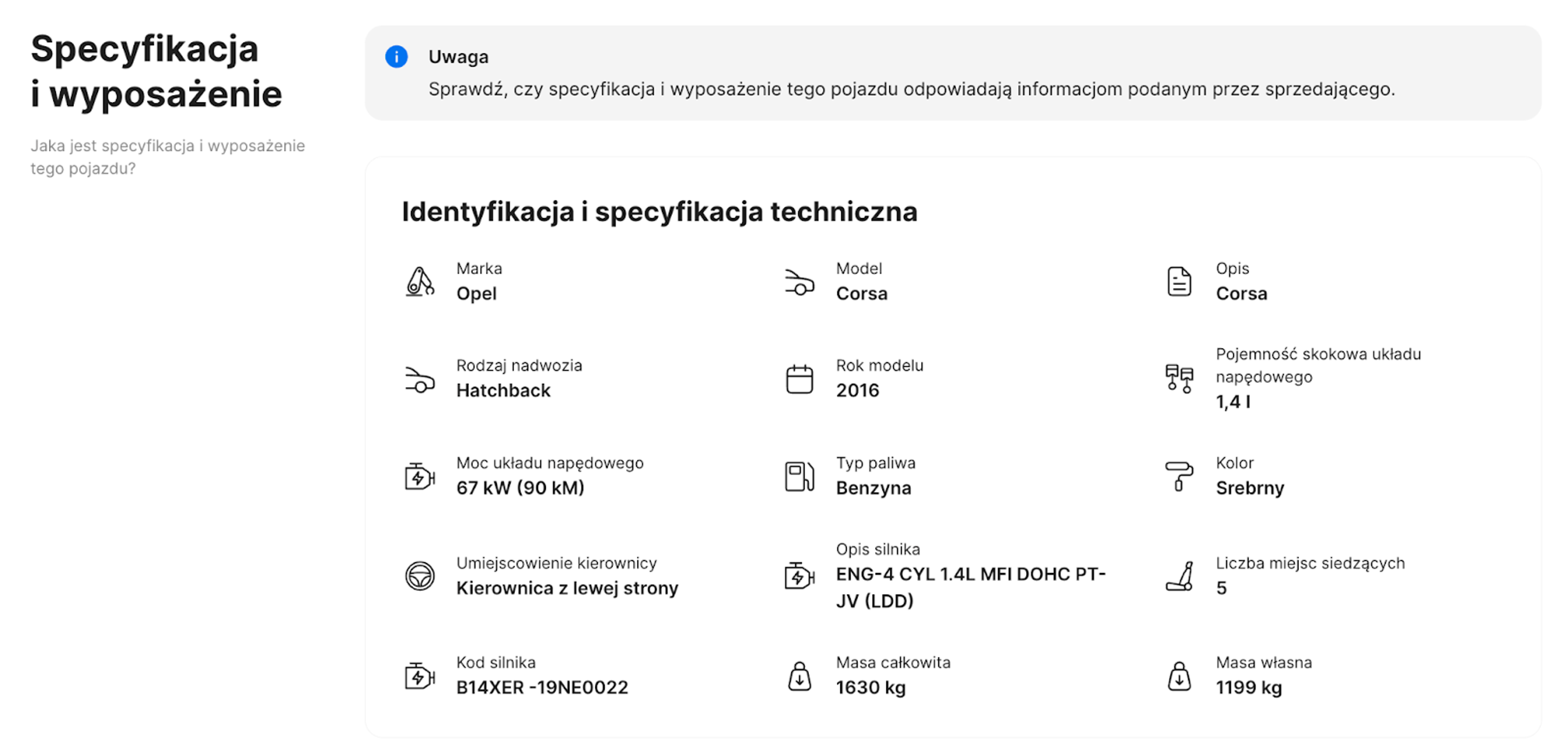
Task: Click the Masa całkowita weight icon
Action: click(x=799, y=676)
